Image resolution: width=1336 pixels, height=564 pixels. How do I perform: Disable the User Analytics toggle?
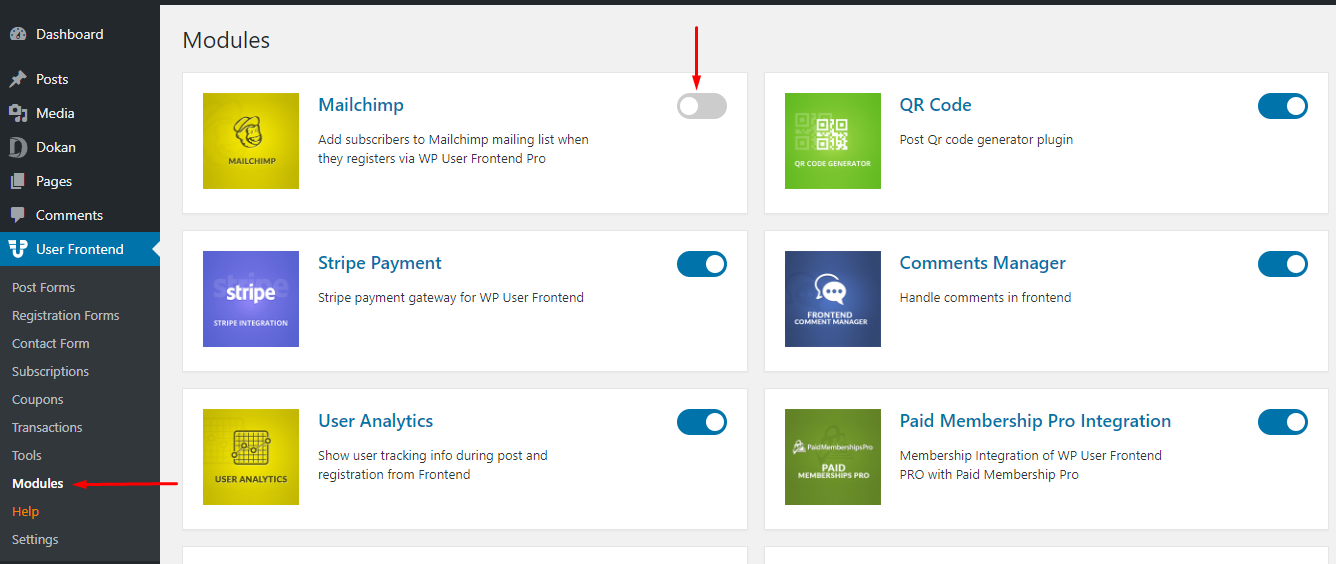(x=702, y=422)
